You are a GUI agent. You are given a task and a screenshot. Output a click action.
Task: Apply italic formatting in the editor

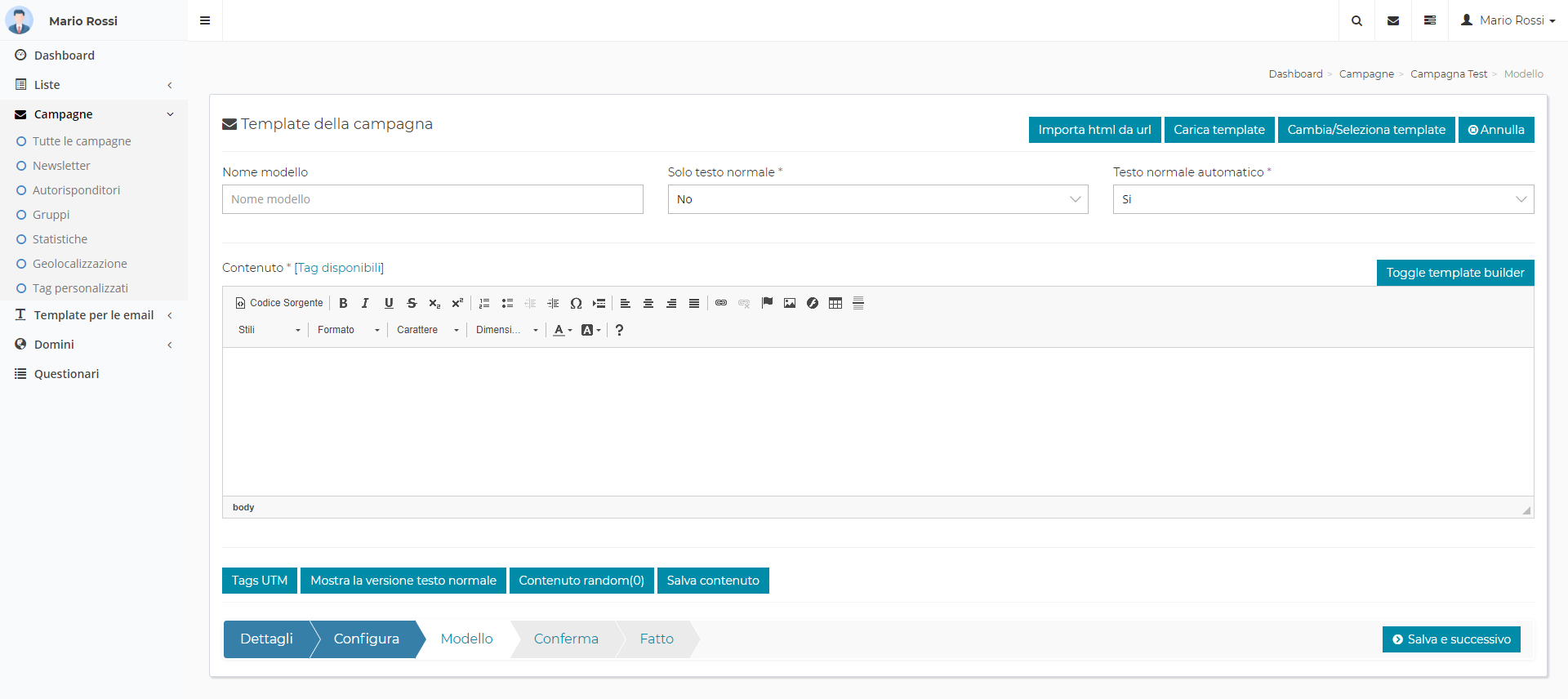pyautogui.click(x=366, y=303)
